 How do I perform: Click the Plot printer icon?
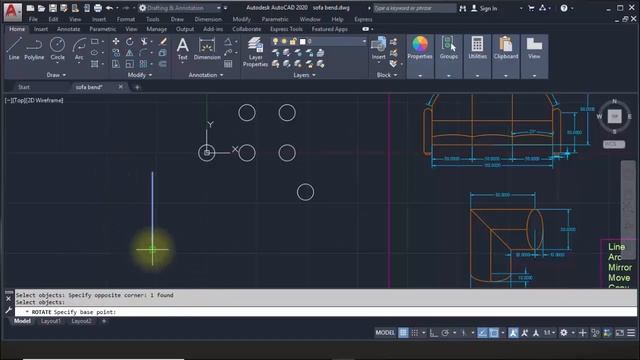[x=98, y=8]
